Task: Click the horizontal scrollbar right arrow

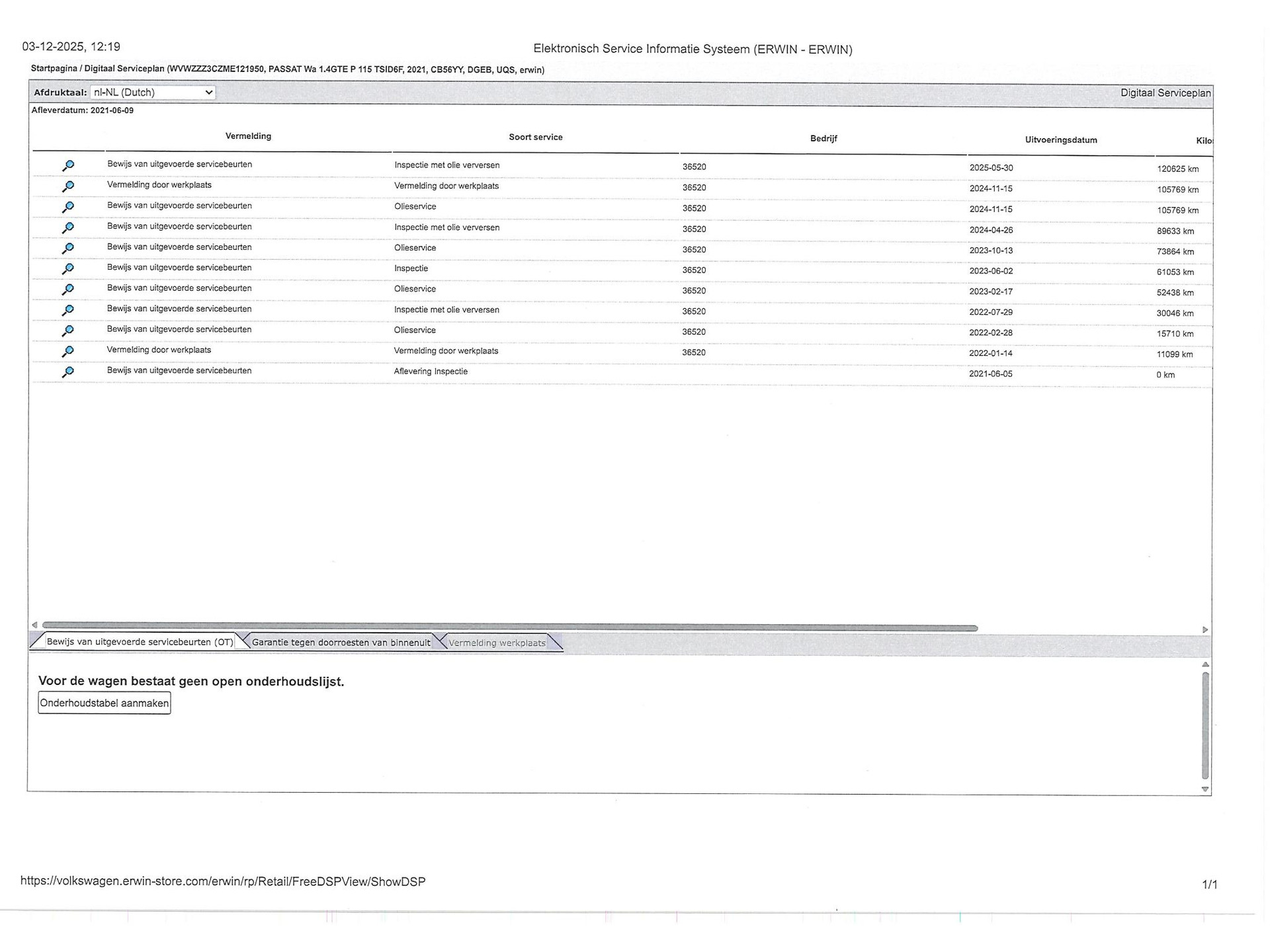Action: 1205,630
